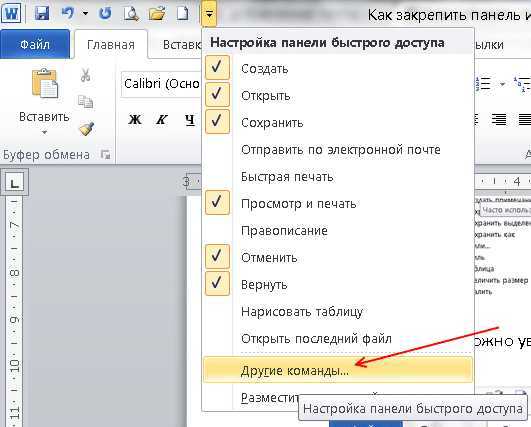Apply italic with the К button
The image size is (531, 427).
click(162, 120)
